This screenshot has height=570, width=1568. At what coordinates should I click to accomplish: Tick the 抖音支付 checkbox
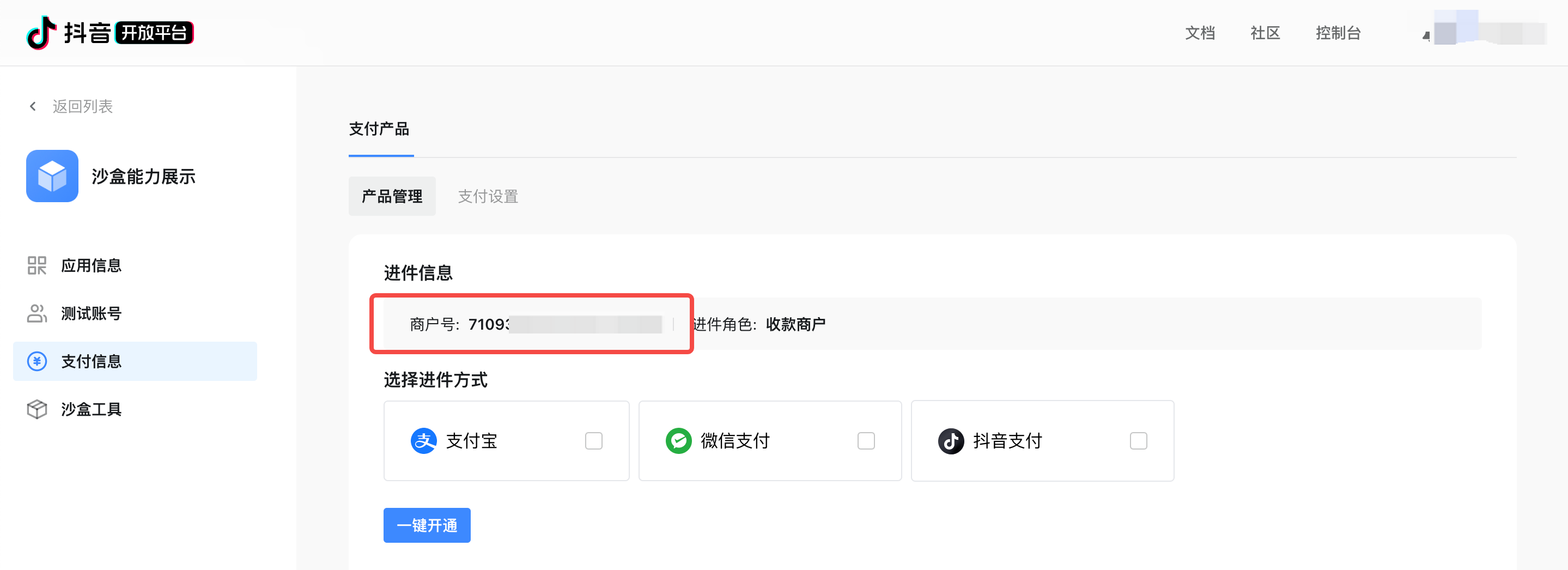pyautogui.click(x=1138, y=441)
